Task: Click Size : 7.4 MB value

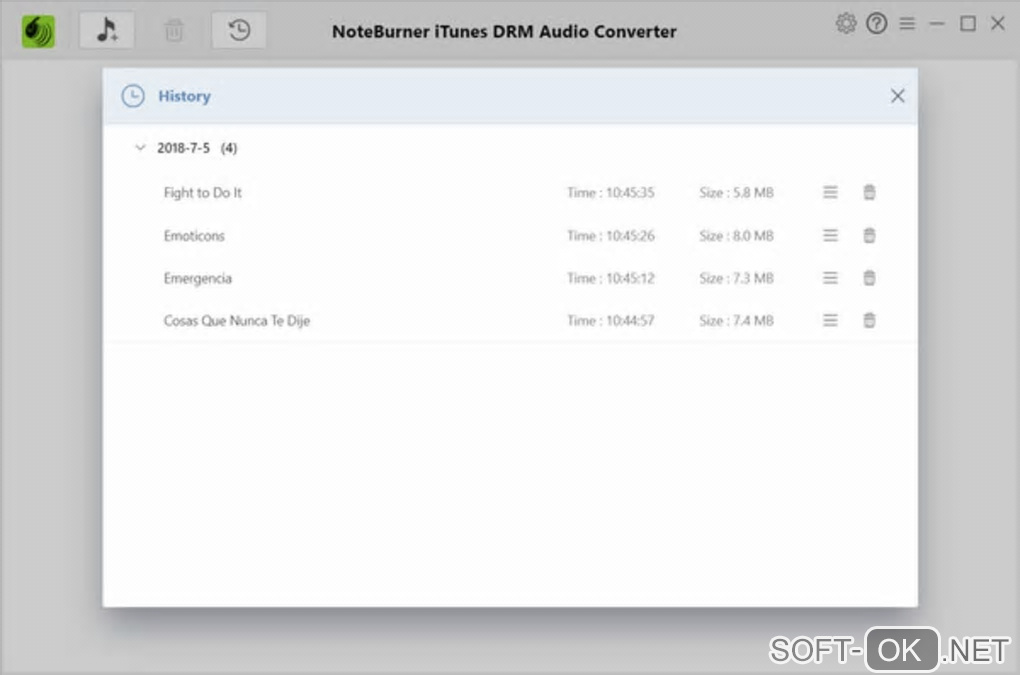Action: coord(736,321)
